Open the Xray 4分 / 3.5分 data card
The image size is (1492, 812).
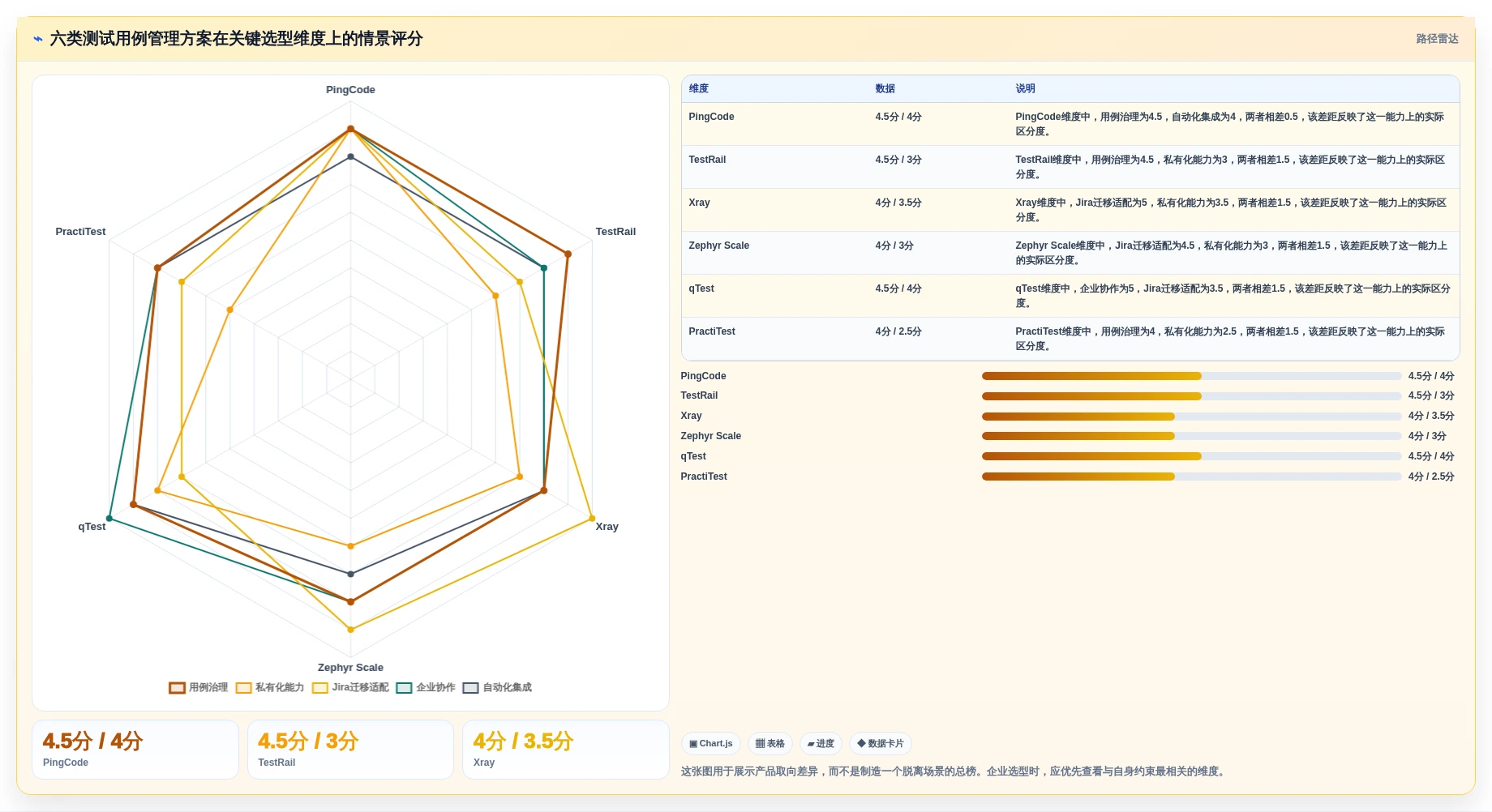pos(566,750)
